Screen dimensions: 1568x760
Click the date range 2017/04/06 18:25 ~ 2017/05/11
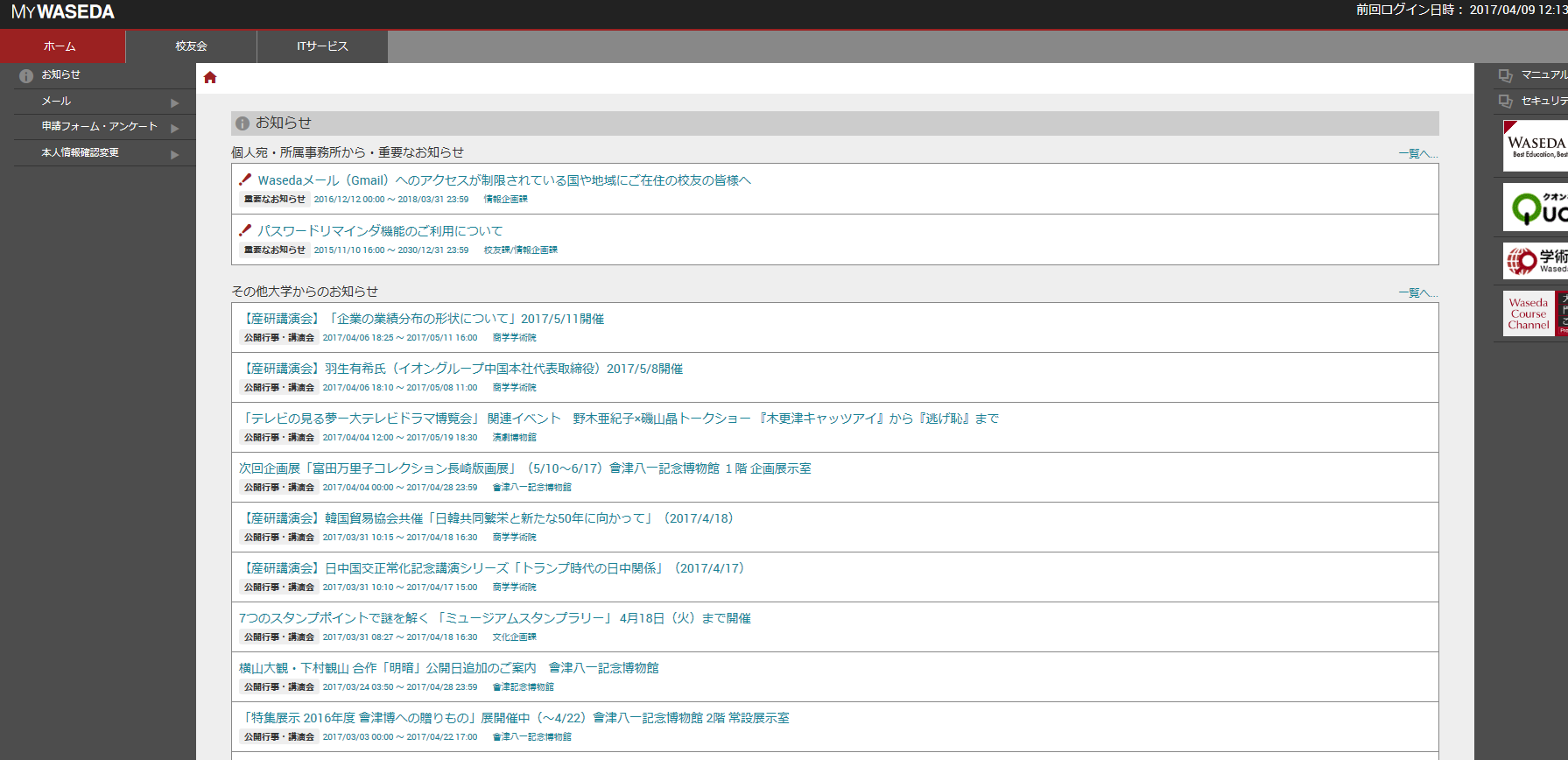point(400,338)
